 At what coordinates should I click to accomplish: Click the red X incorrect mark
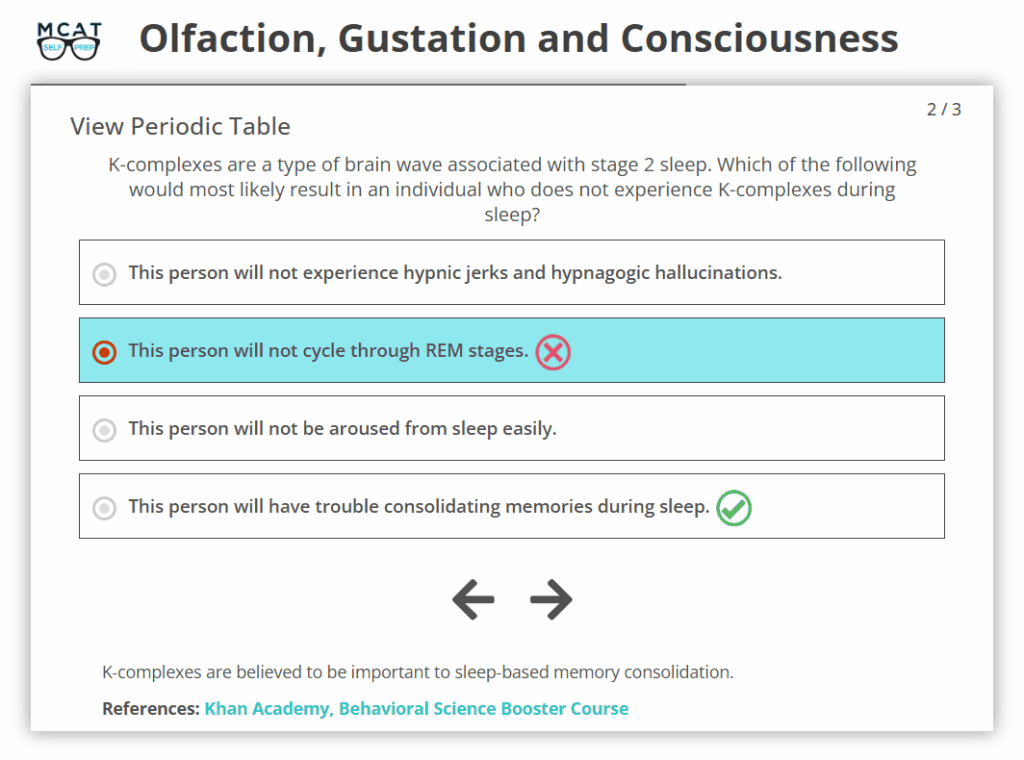click(x=553, y=352)
